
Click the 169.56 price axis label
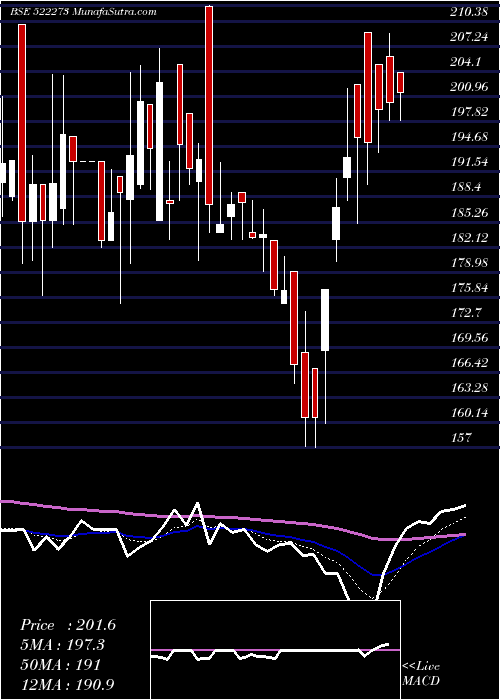pyautogui.click(x=469, y=338)
